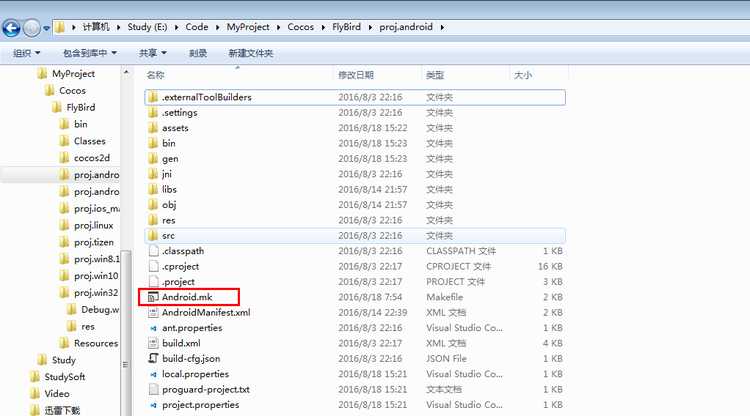Select Resources folder in navigation tree
Image resolution: width=750 pixels, height=416 pixels.
tap(96, 343)
